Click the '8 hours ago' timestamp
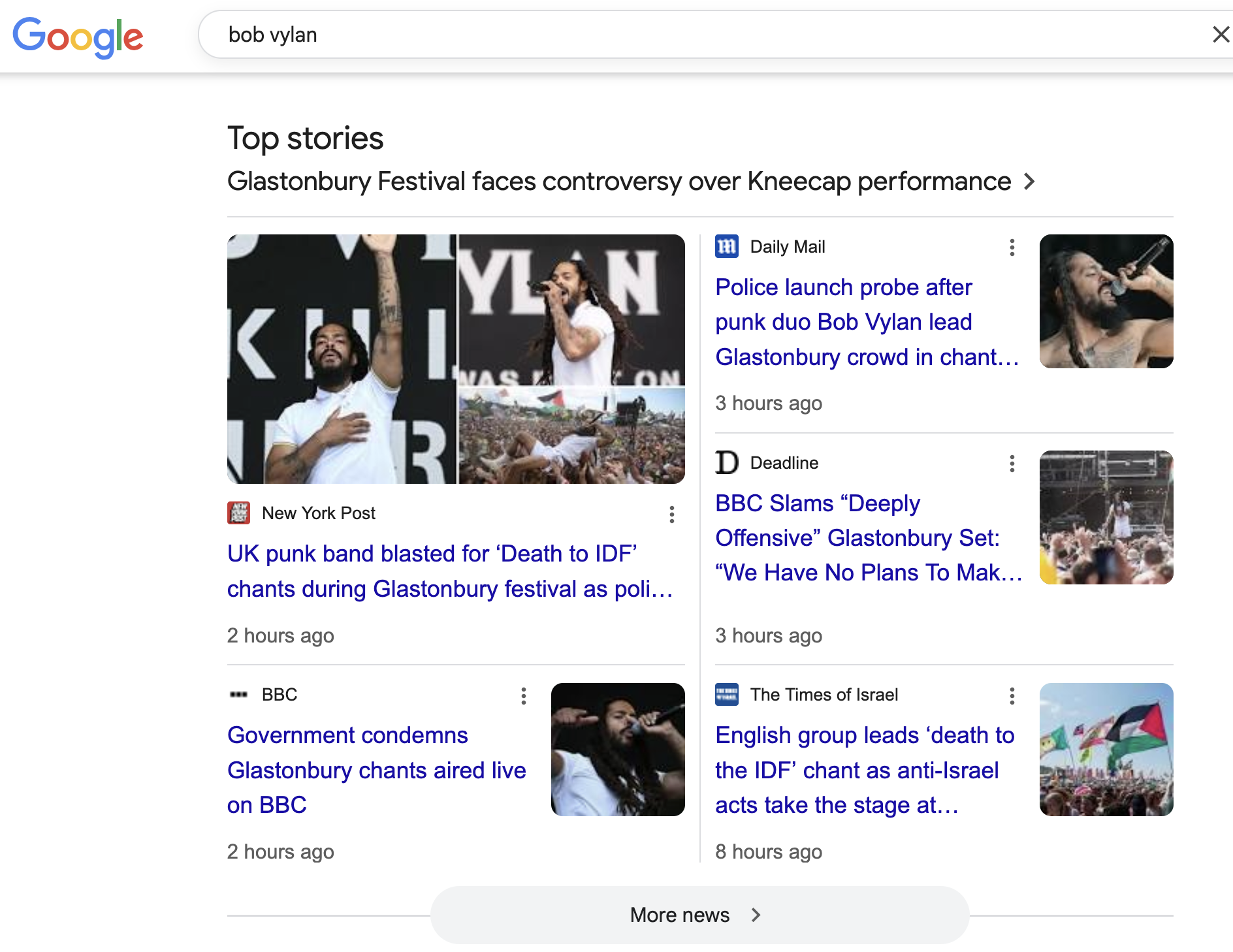1233x952 pixels. (x=769, y=852)
